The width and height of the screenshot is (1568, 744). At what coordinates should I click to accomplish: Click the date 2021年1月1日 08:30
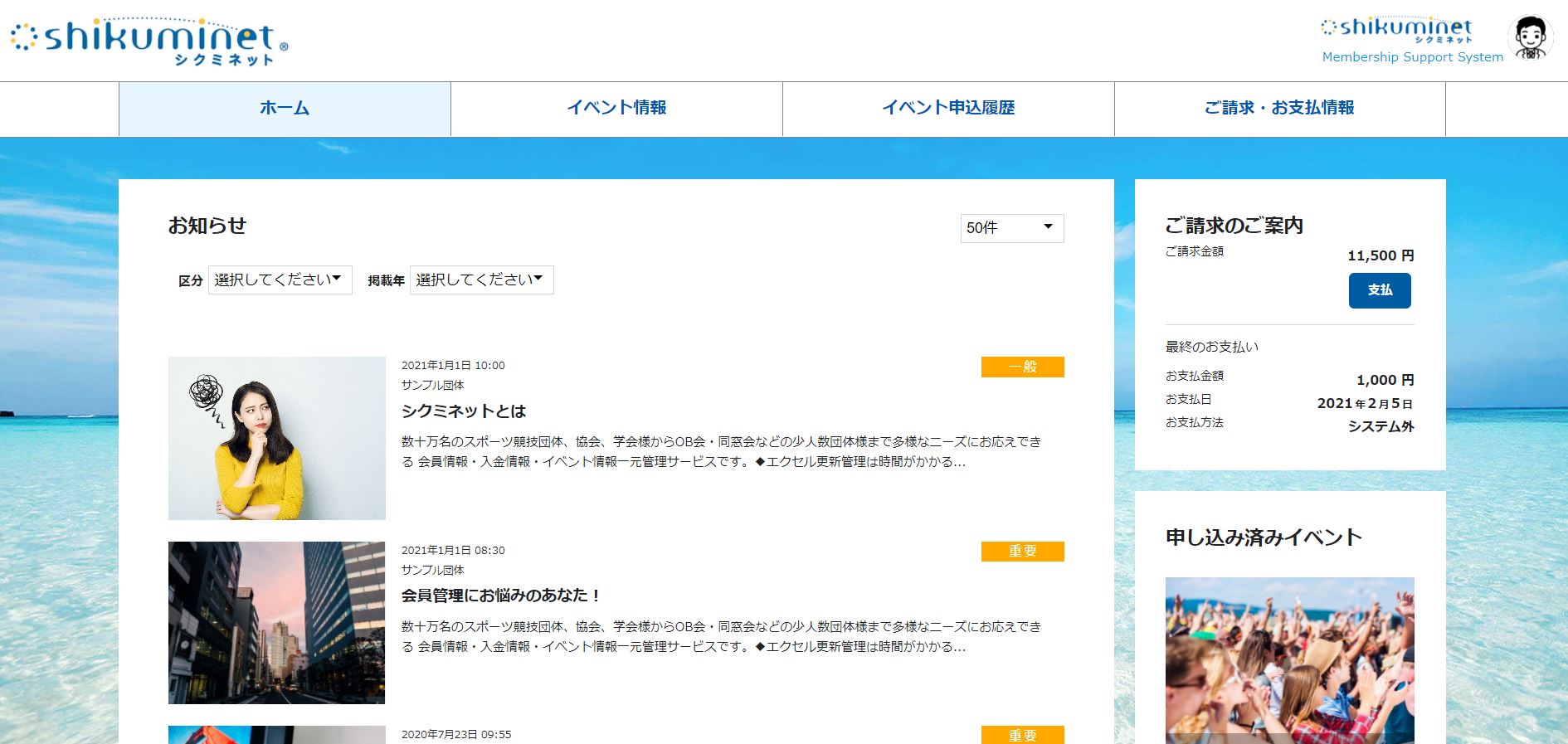tap(453, 551)
